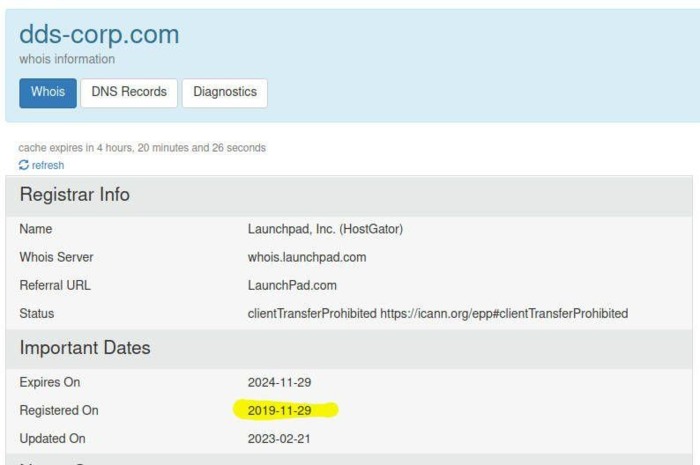Select the Whois tab
700x465 pixels.
(45, 92)
